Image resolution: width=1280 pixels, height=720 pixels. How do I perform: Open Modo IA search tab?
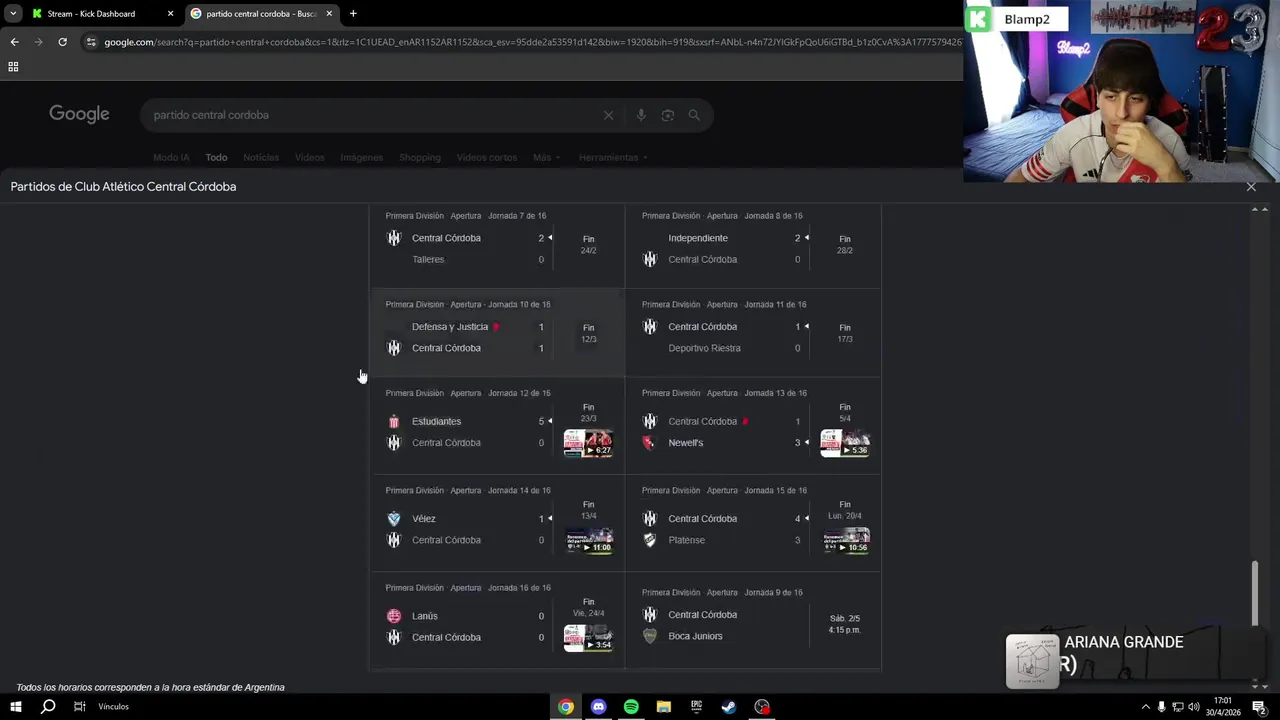(171, 157)
